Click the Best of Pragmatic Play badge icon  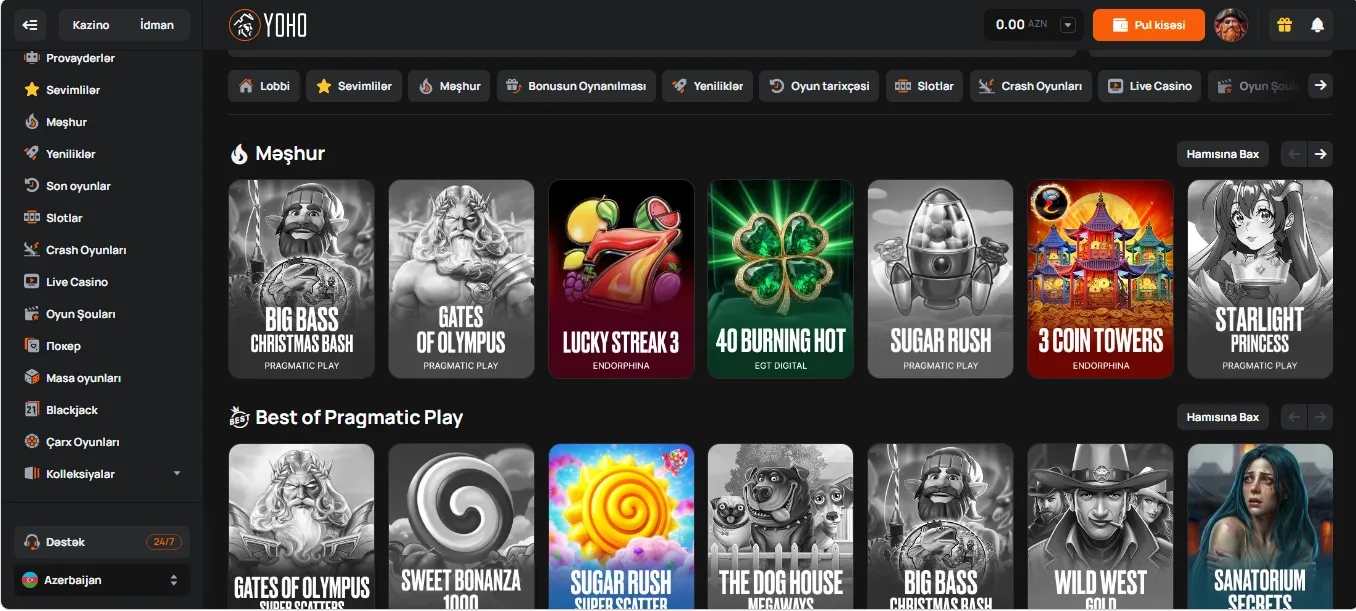tap(239, 417)
